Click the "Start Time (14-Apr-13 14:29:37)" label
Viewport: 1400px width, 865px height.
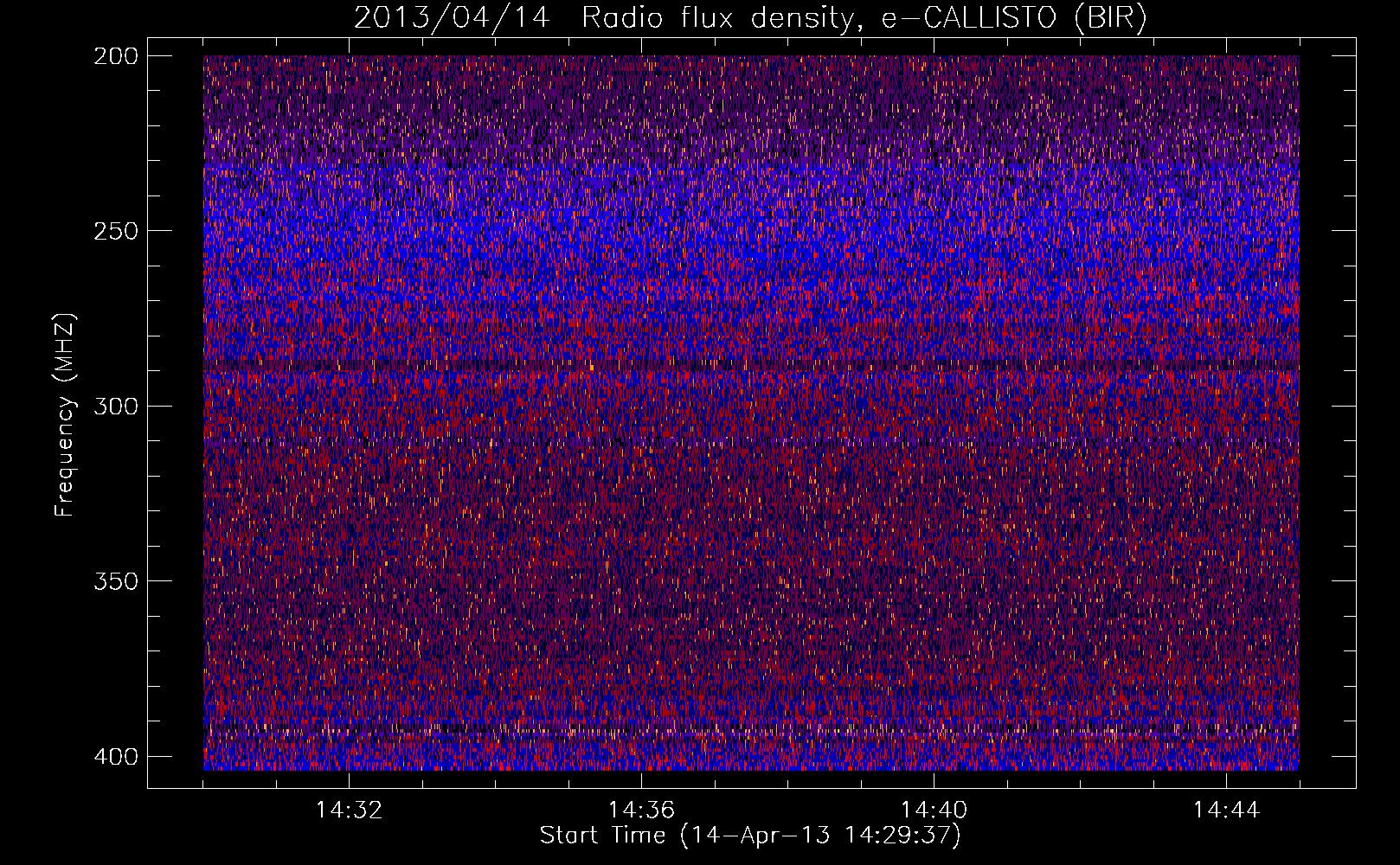click(750, 836)
